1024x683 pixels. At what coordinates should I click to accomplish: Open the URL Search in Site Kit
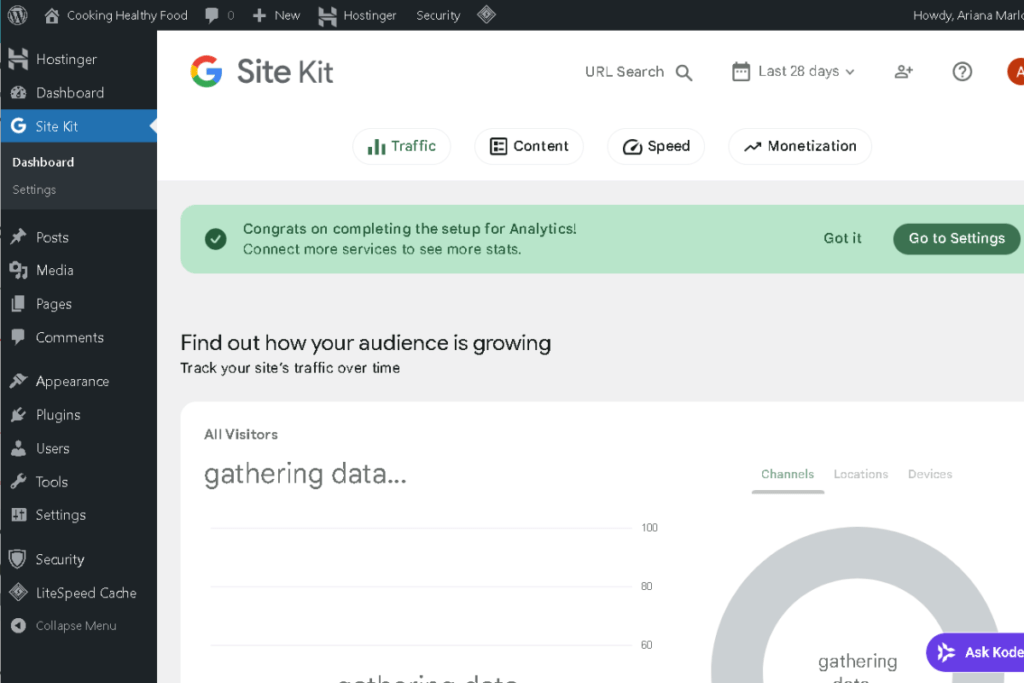(637, 71)
